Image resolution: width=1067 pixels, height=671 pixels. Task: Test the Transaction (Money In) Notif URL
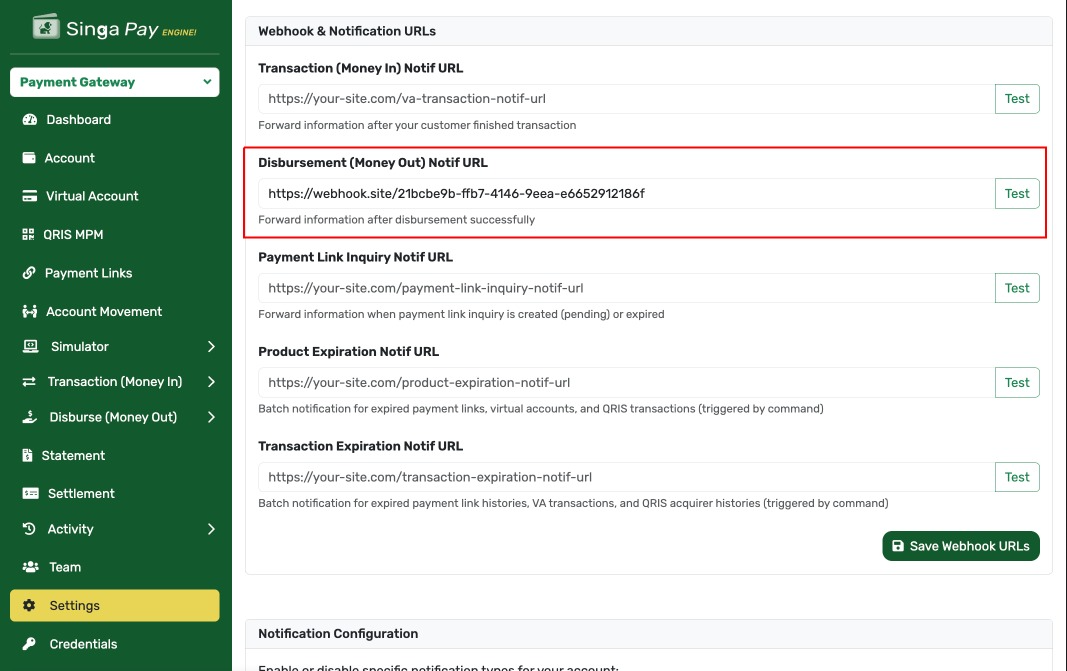(x=1017, y=99)
